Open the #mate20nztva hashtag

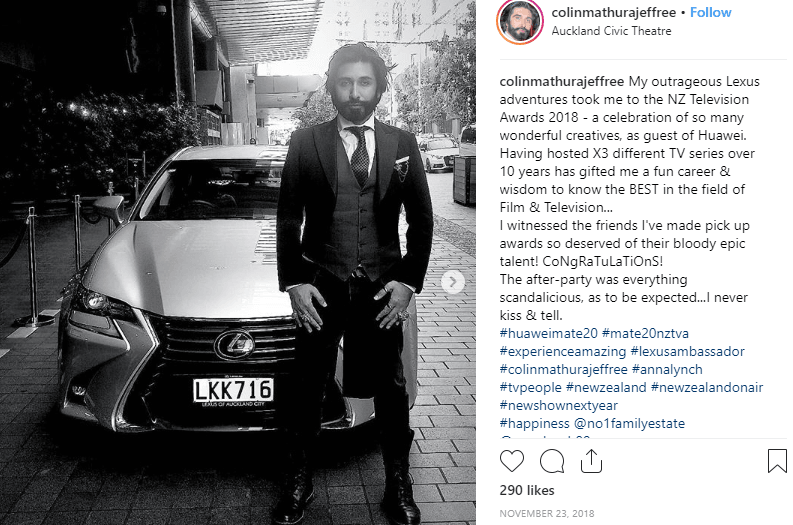click(645, 333)
